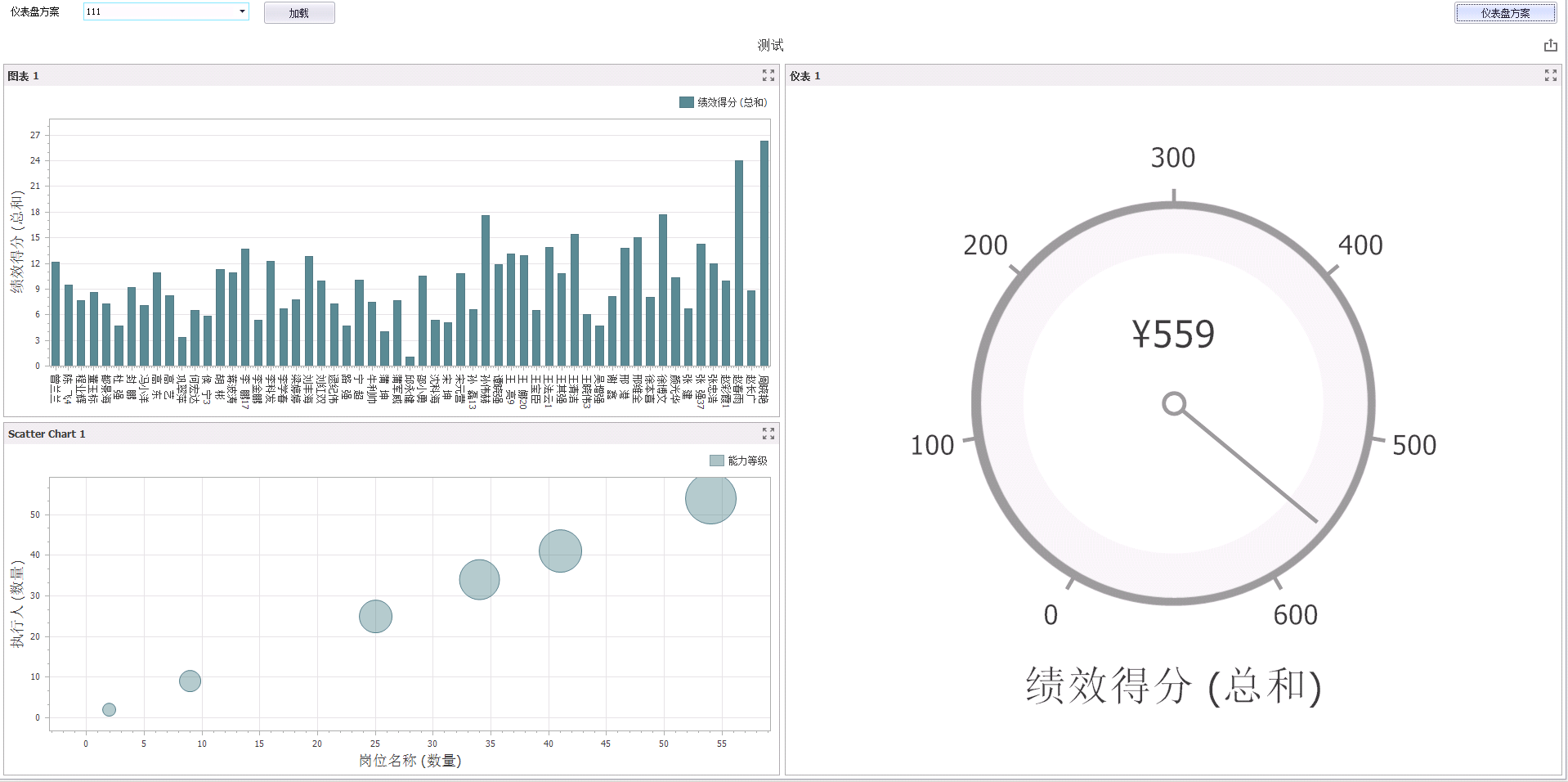Select the Scatter Chart 1 panel title
Screen dimensions: 1568x782
coord(47,434)
